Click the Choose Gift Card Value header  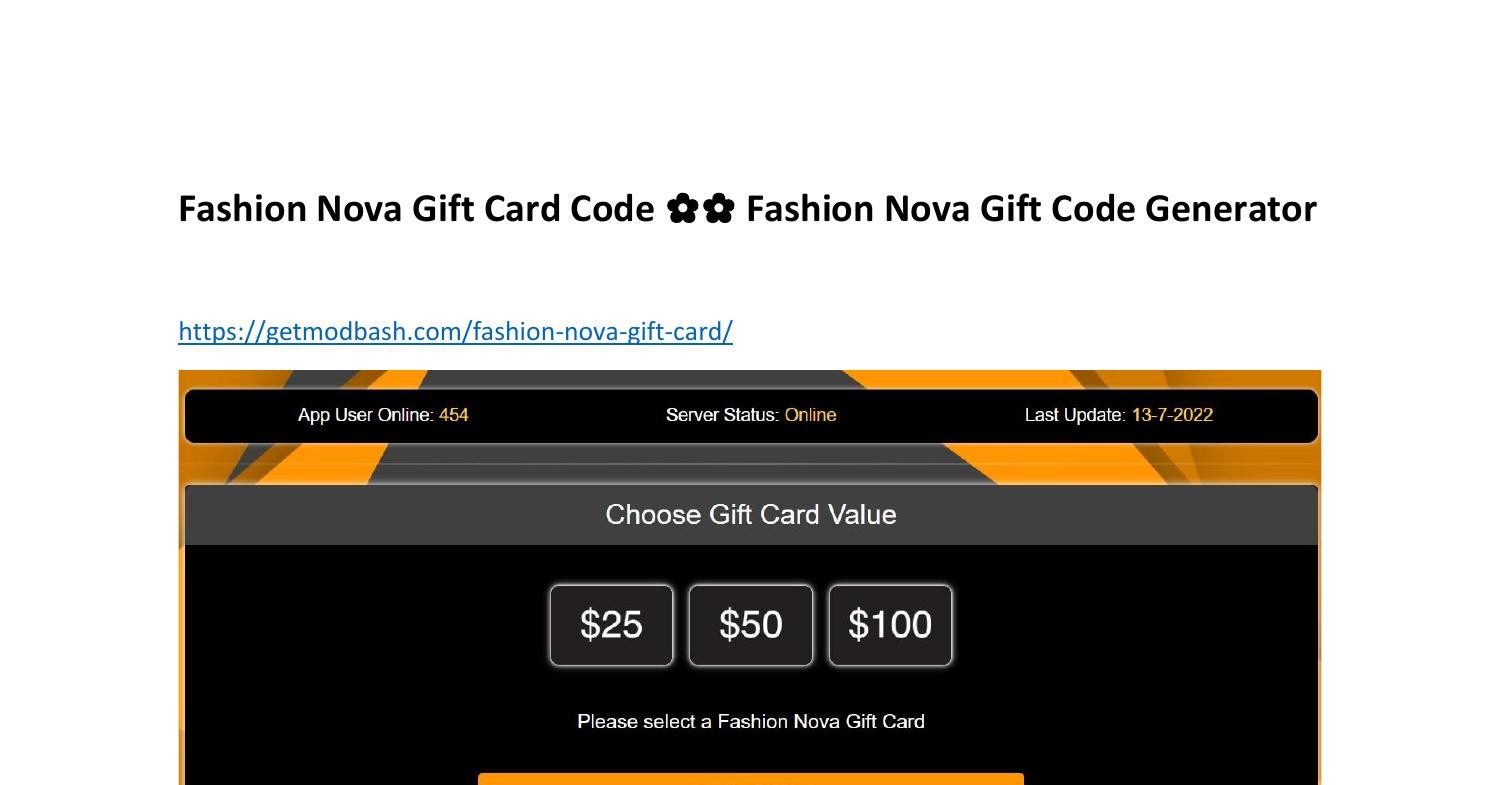click(x=751, y=515)
